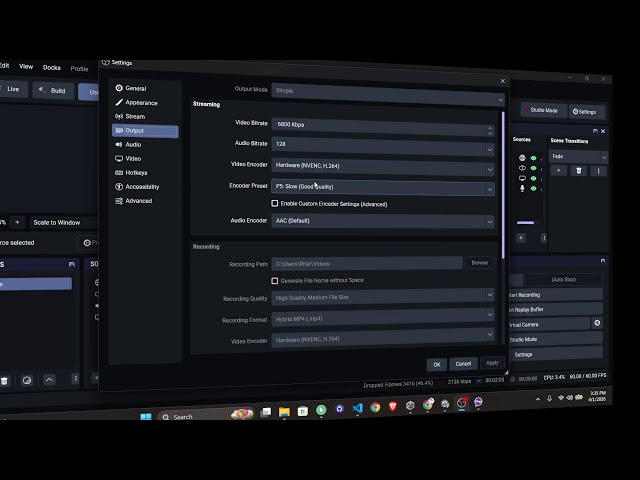This screenshot has height=480, width=640.
Task: Open the View menu in OBS
Action: pyautogui.click(x=26, y=67)
